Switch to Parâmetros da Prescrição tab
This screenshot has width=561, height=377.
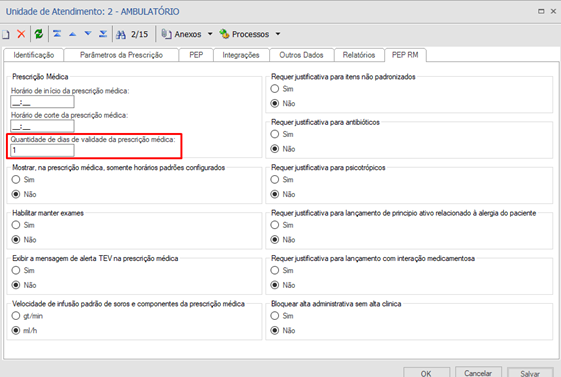121,55
